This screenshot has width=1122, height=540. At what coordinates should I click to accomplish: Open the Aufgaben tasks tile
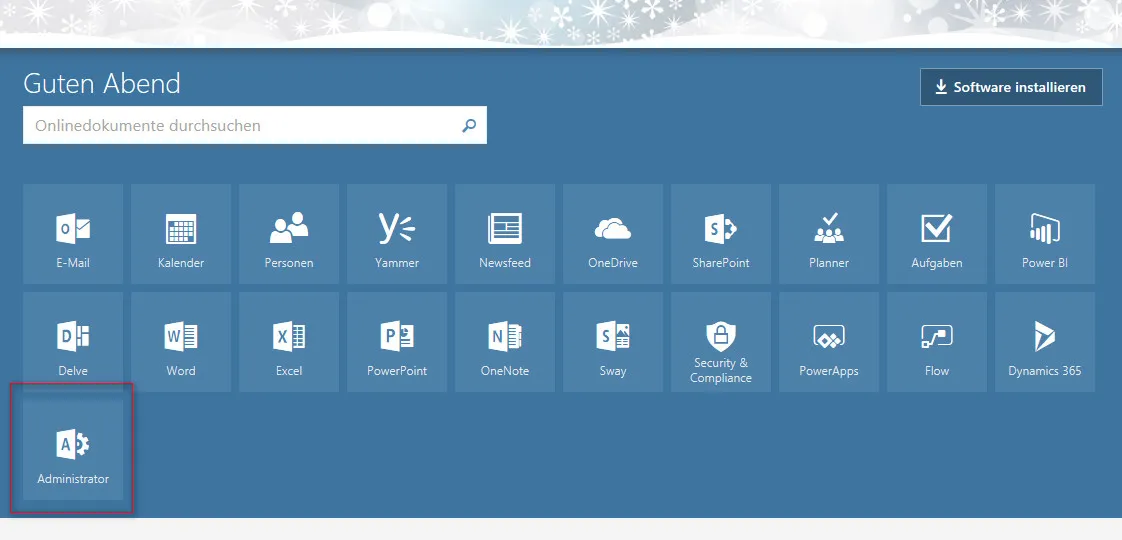coord(937,234)
